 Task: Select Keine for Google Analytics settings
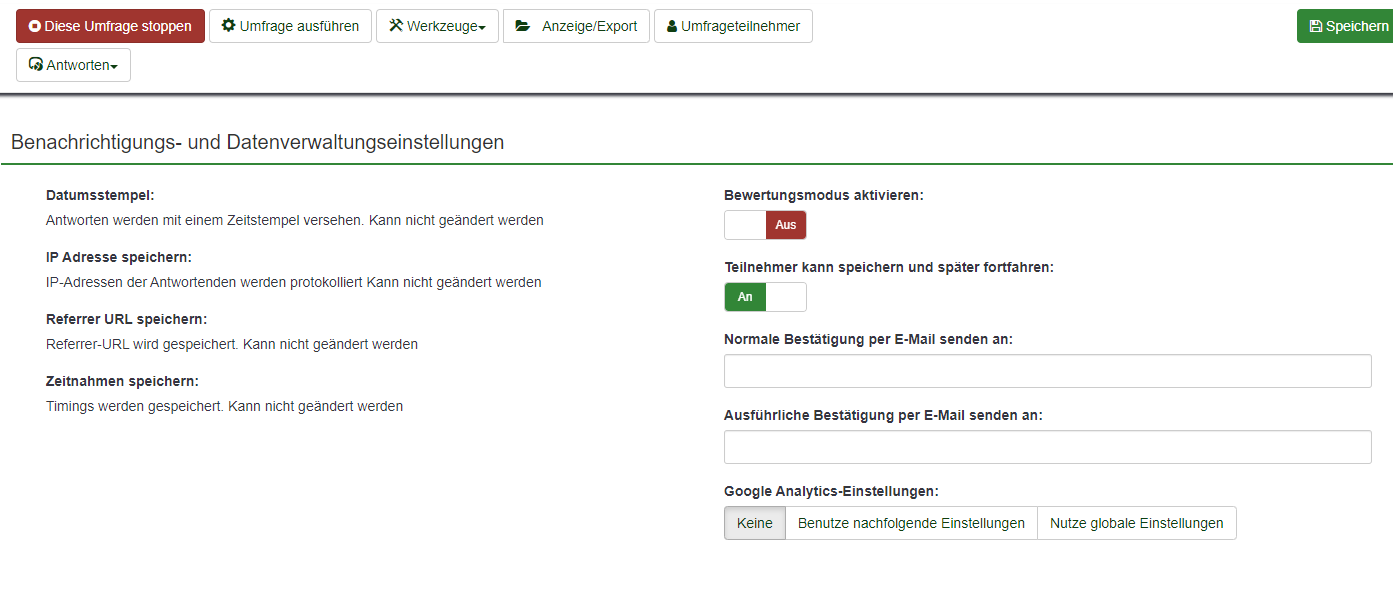coord(755,523)
